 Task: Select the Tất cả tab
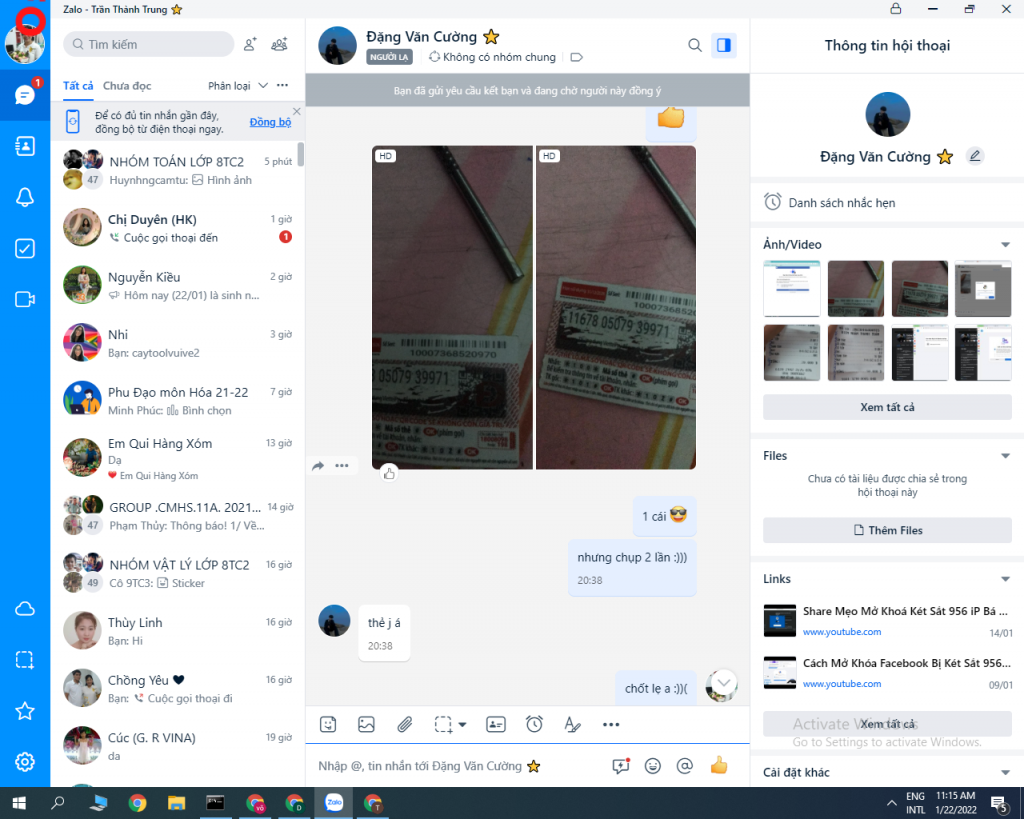coord(78,86)
